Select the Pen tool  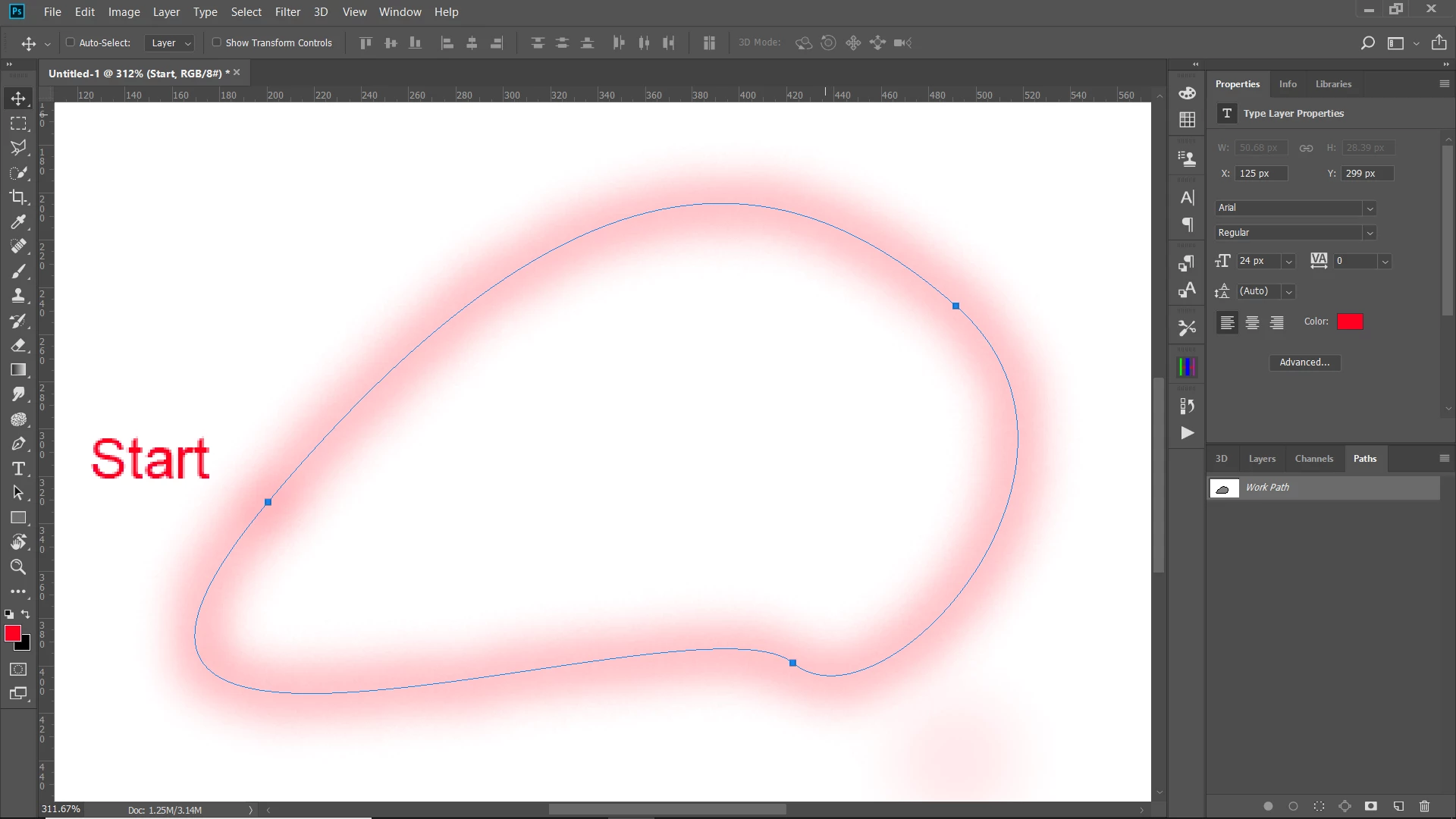pyautogui.click(x=18, y=444)
